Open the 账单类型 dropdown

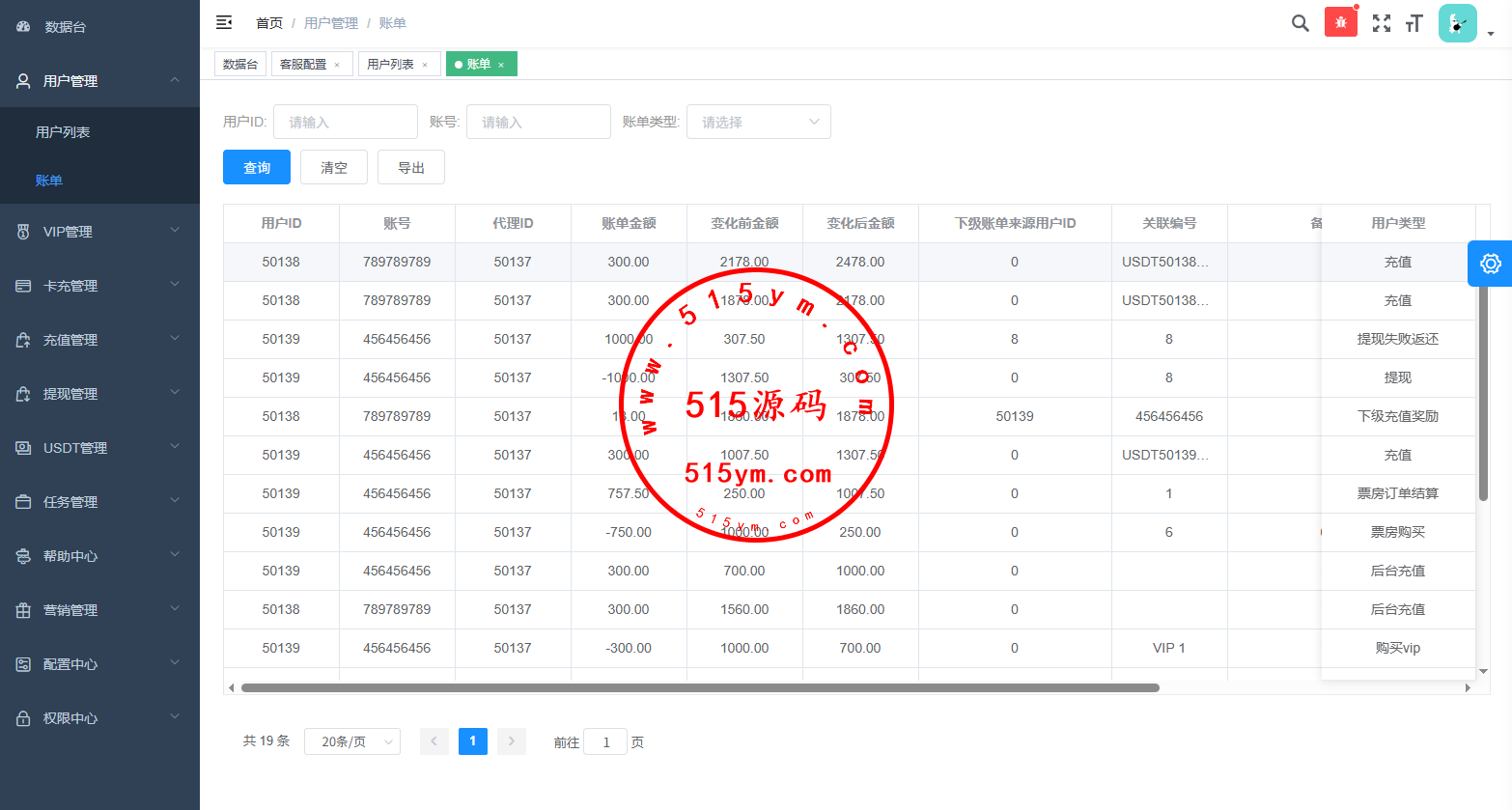pyautogui.click(x=758, y=122)
